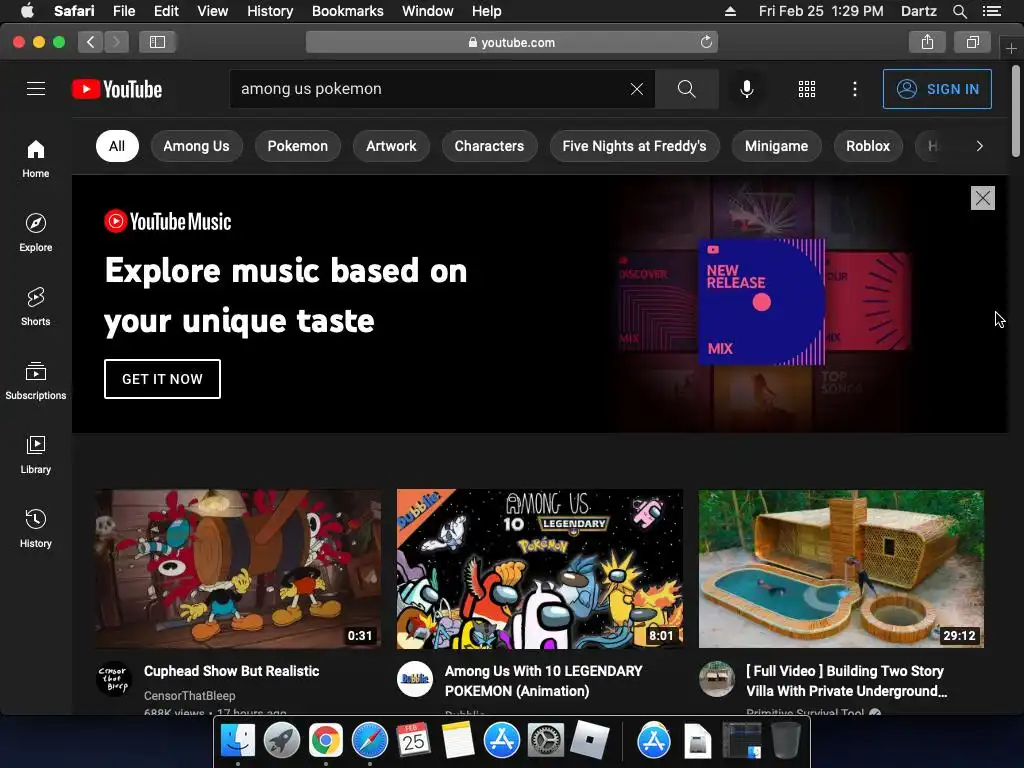Open the History menu in menu bar
The width and height of the screenshot is (1024, 768).
pos(270,11)
